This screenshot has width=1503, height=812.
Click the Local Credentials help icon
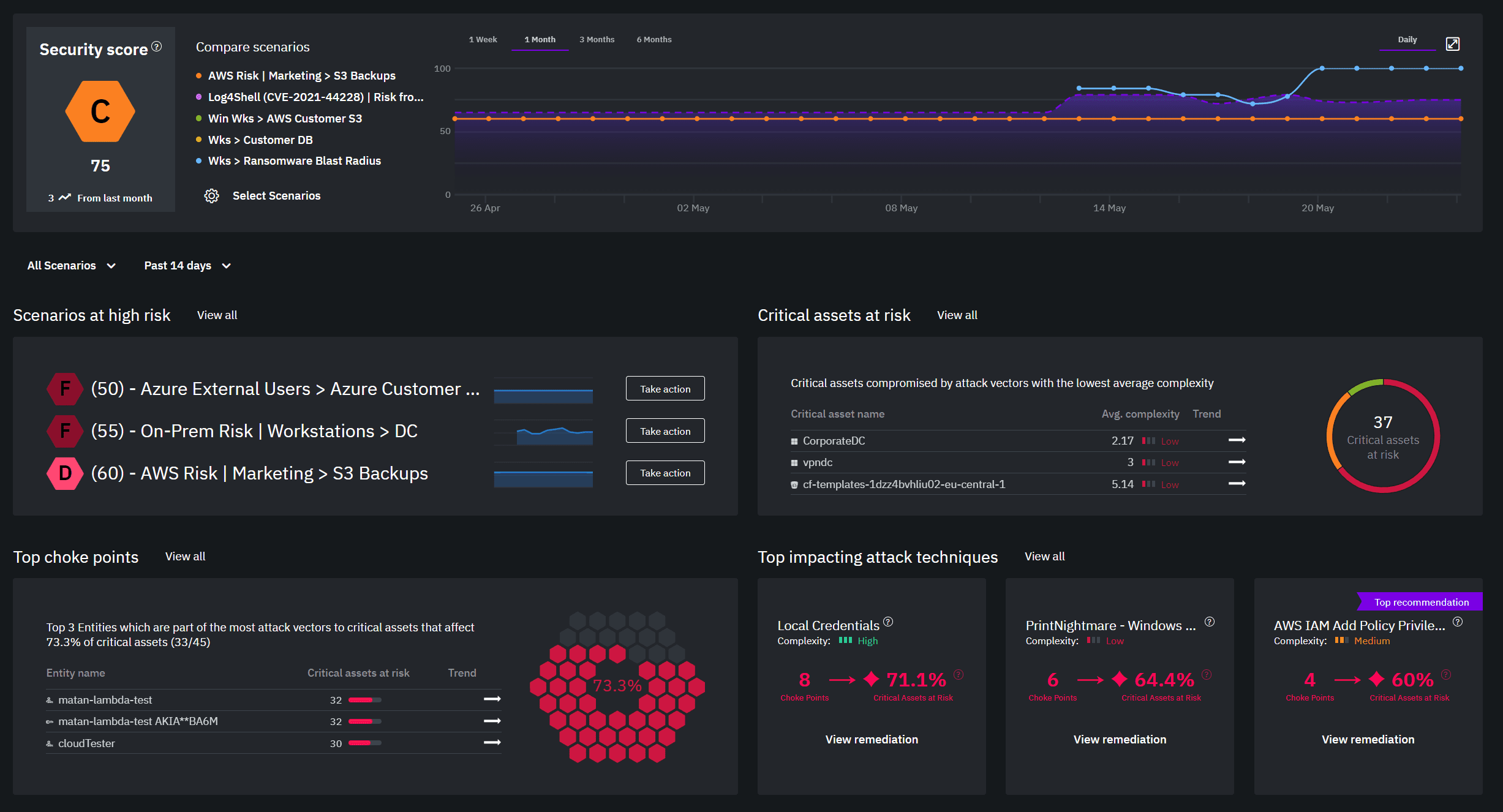point(888,622)
